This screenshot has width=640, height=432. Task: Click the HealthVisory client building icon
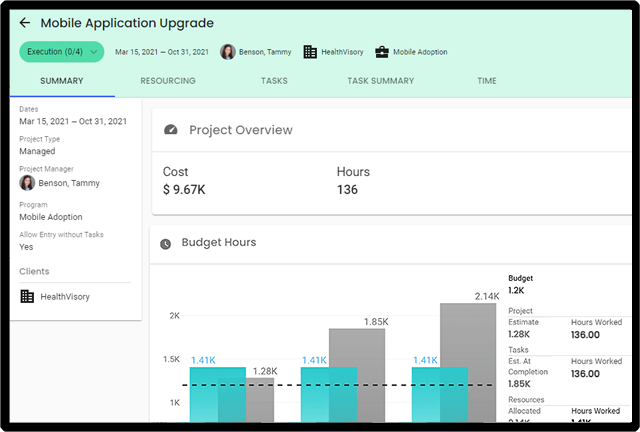click(x=27, y=296)
